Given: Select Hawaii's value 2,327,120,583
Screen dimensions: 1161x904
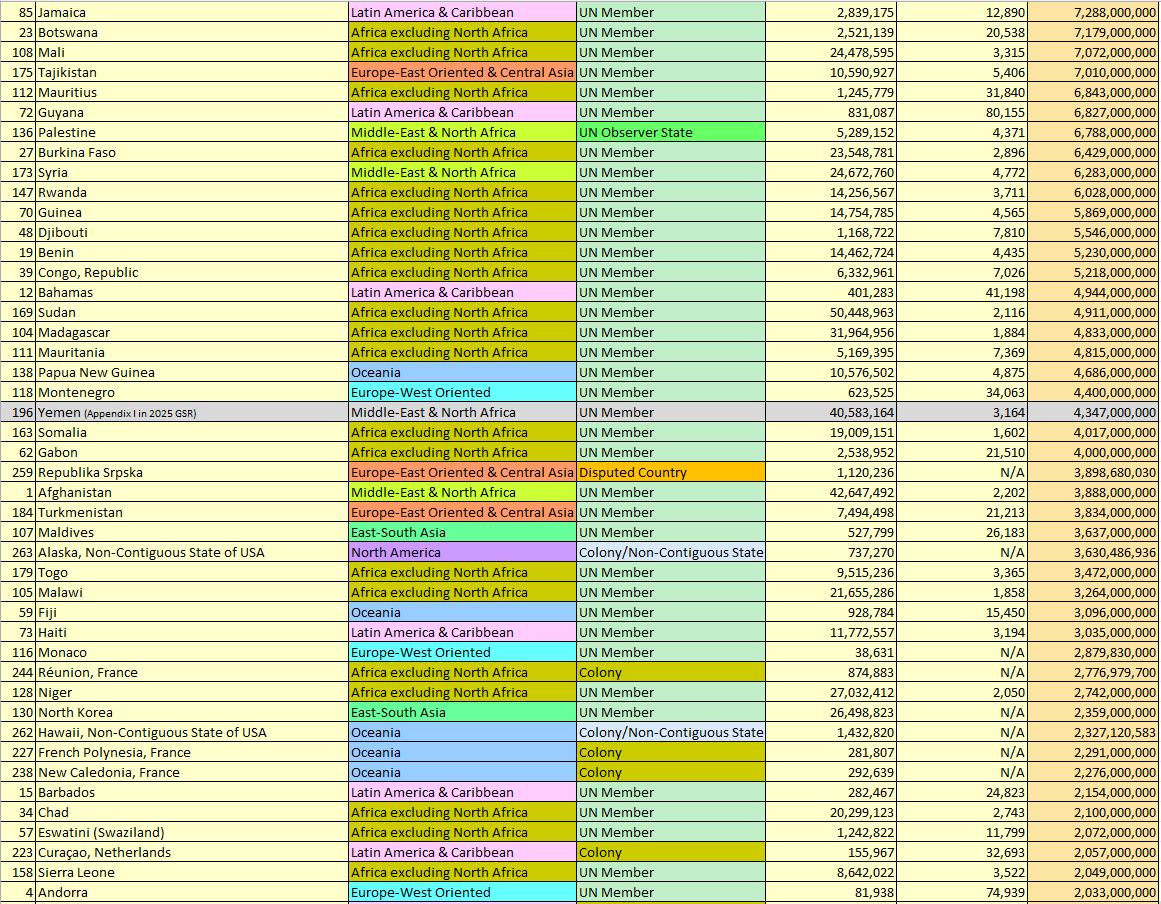Looking at the screenshot, I should coord(1094,732).
